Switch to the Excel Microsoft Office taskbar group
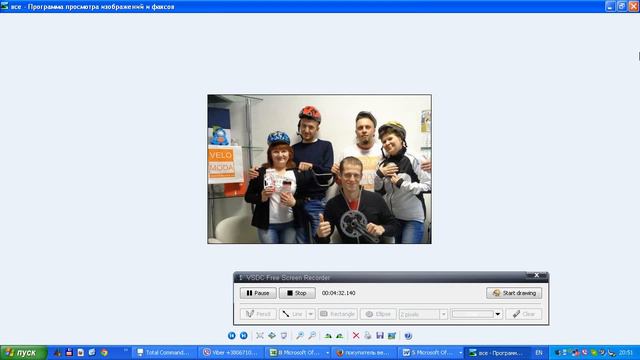Screen dimensions: 640x360 (298, 353)
